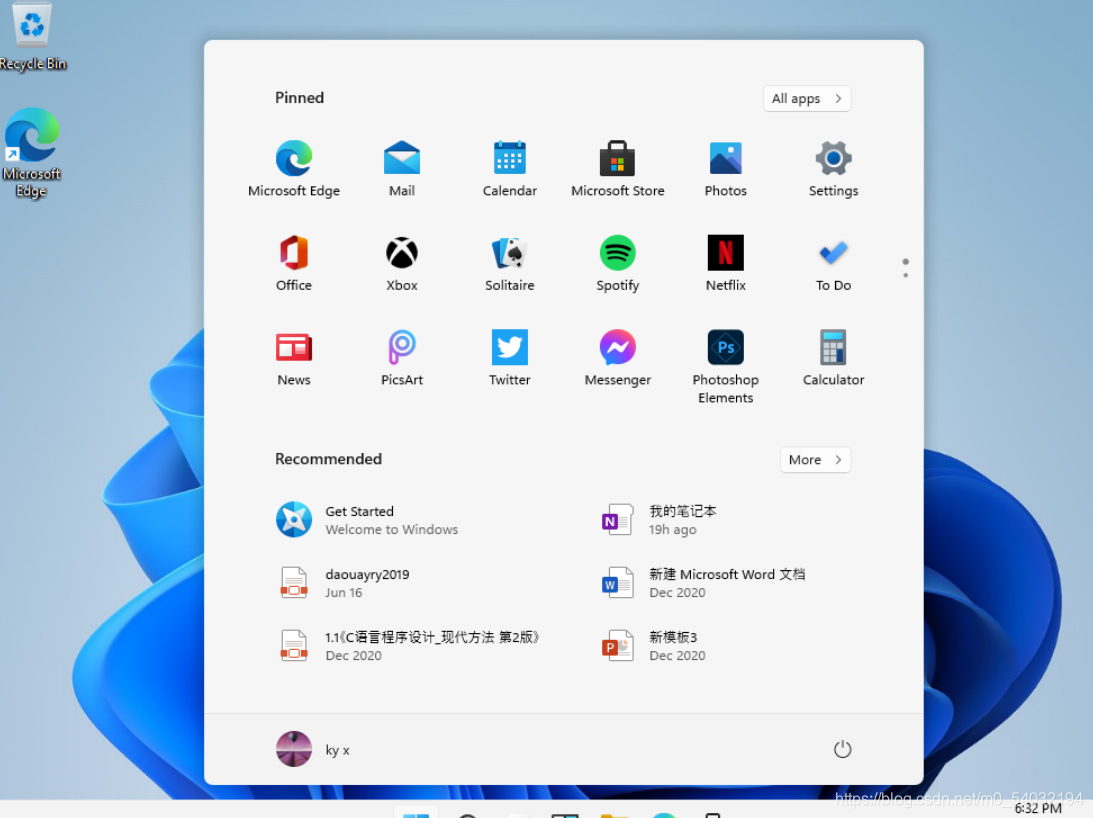Screen dimensions: 1093x818
Task: Open Get Started Welcome to Windows
Action: [367, 520]
